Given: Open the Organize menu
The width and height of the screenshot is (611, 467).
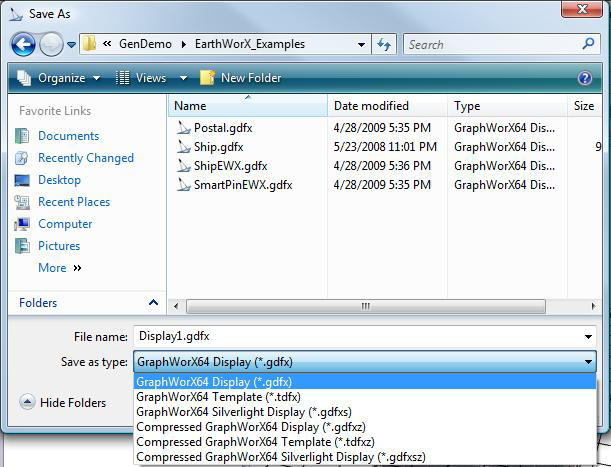Looking at the screenshot, I should pos(59,78).
